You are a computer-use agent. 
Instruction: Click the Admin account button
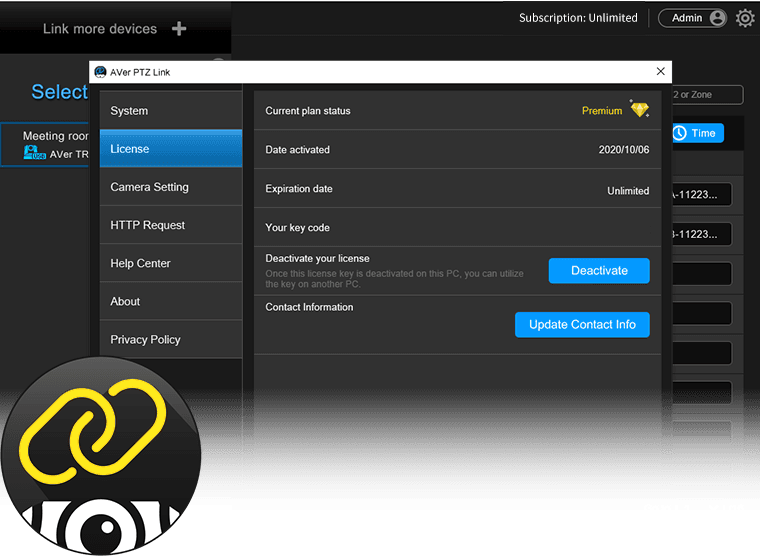coord(692,18)
